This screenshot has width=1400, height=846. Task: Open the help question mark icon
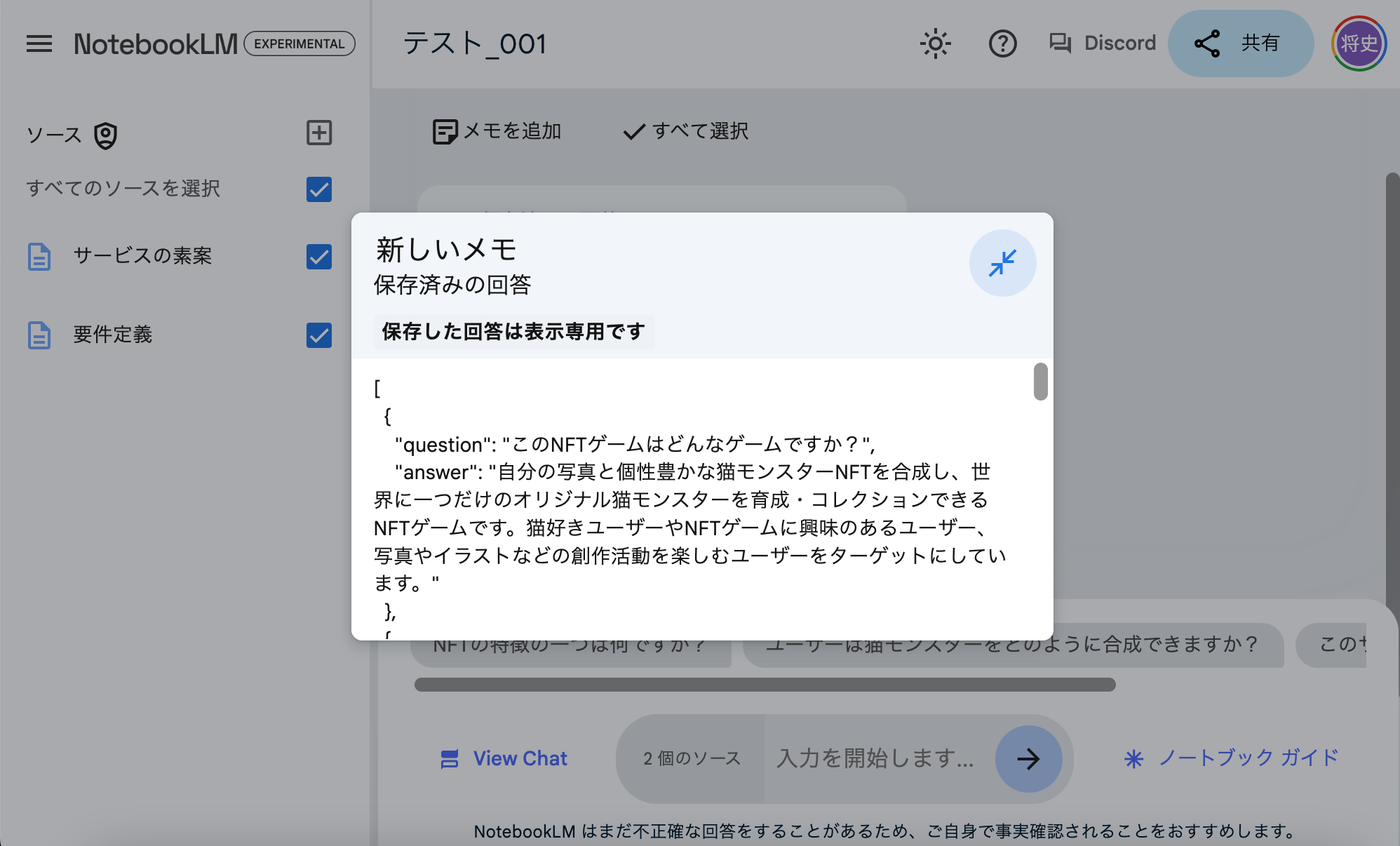coord(1003,43)
